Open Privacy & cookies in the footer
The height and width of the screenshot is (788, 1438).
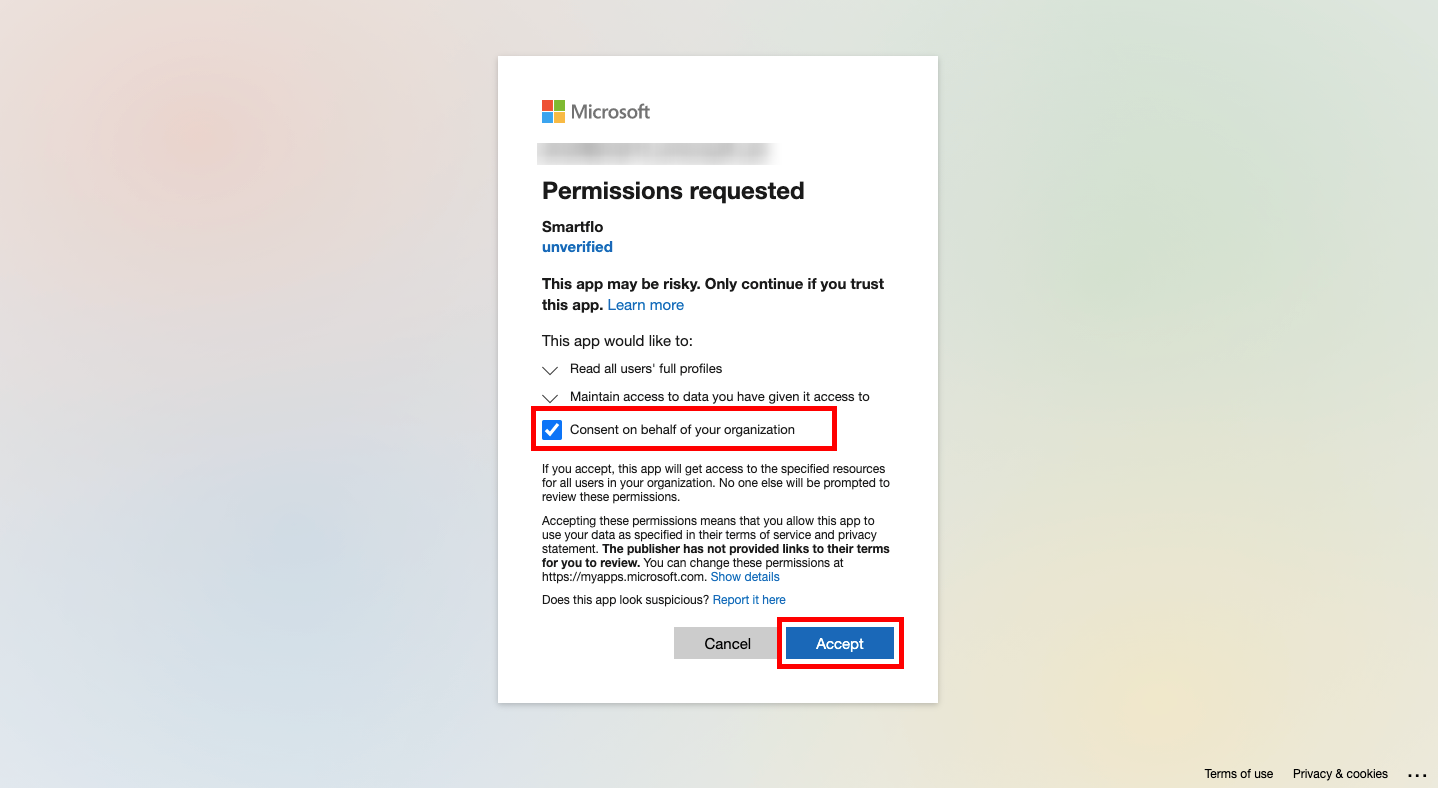pyautogui.click(x=1340, y=774)
